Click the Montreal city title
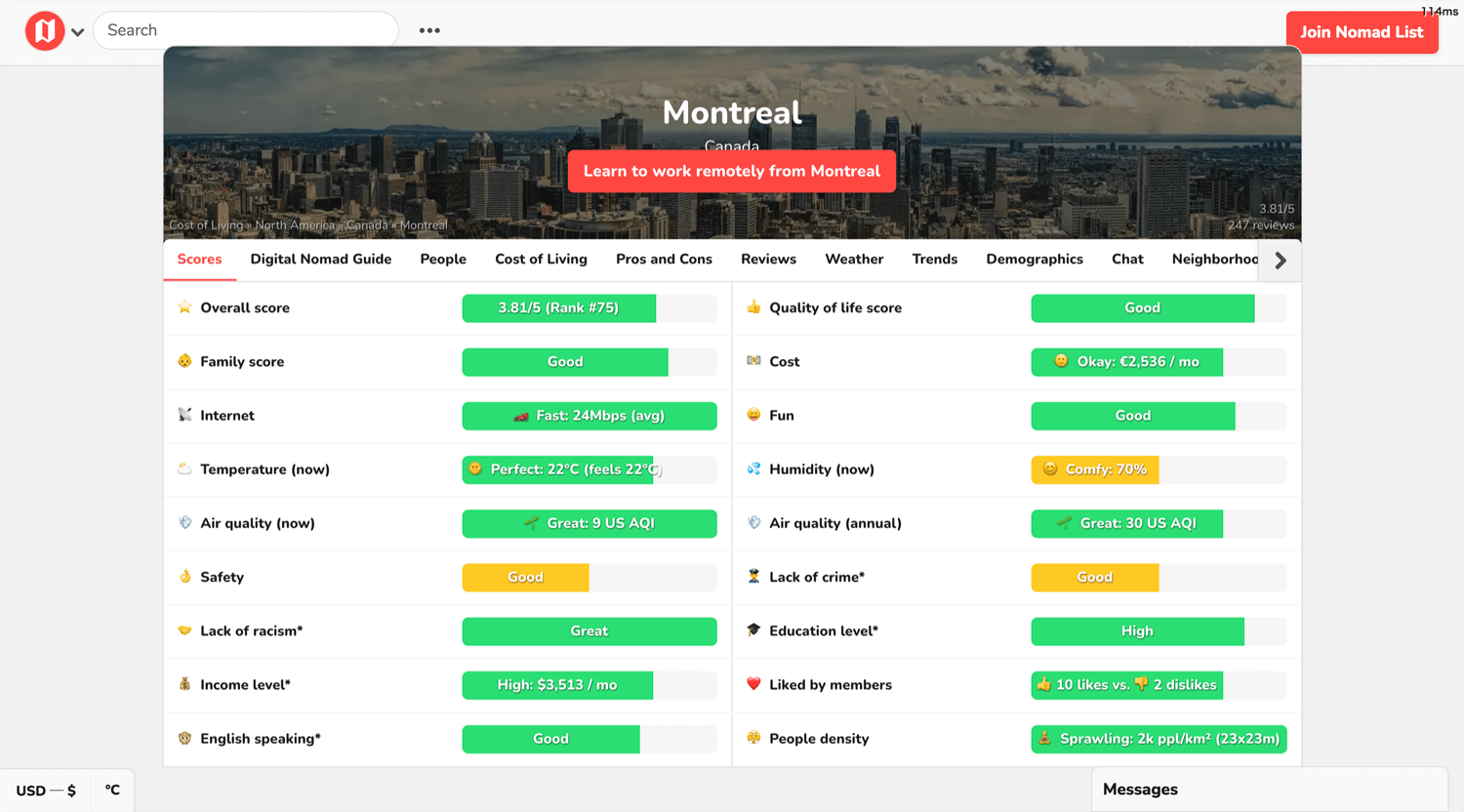 (x=732, y=112)
